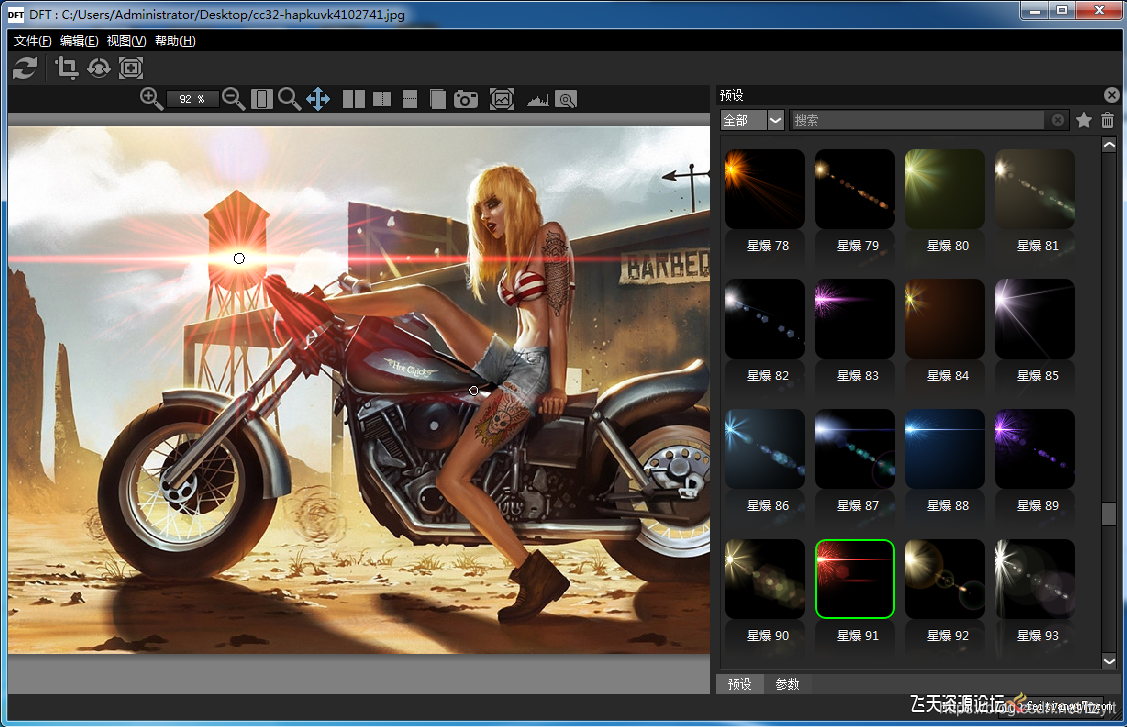Click the 搜索 search input field
The width and height of the screenshot is (1127, 727).
(918, 120)
